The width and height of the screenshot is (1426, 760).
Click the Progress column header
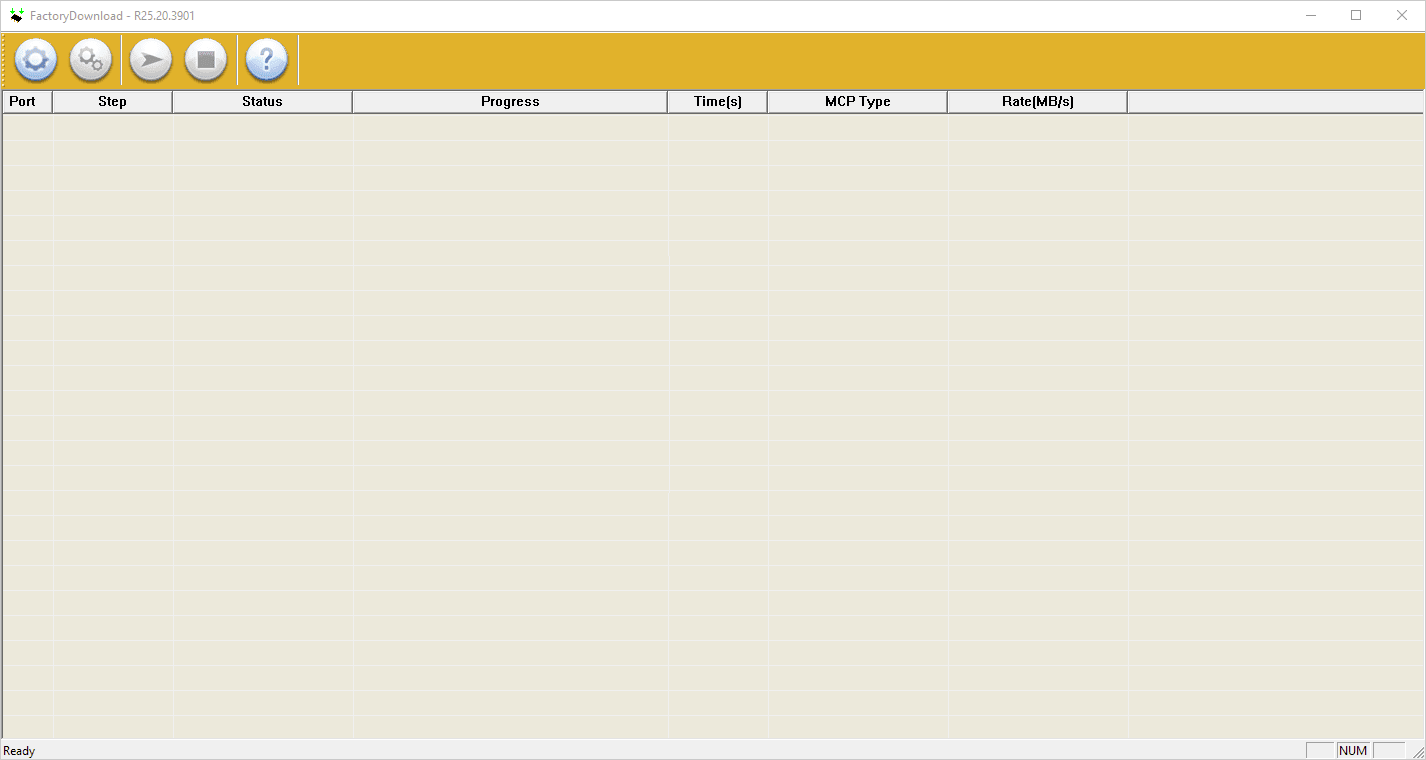coord(509,101)
